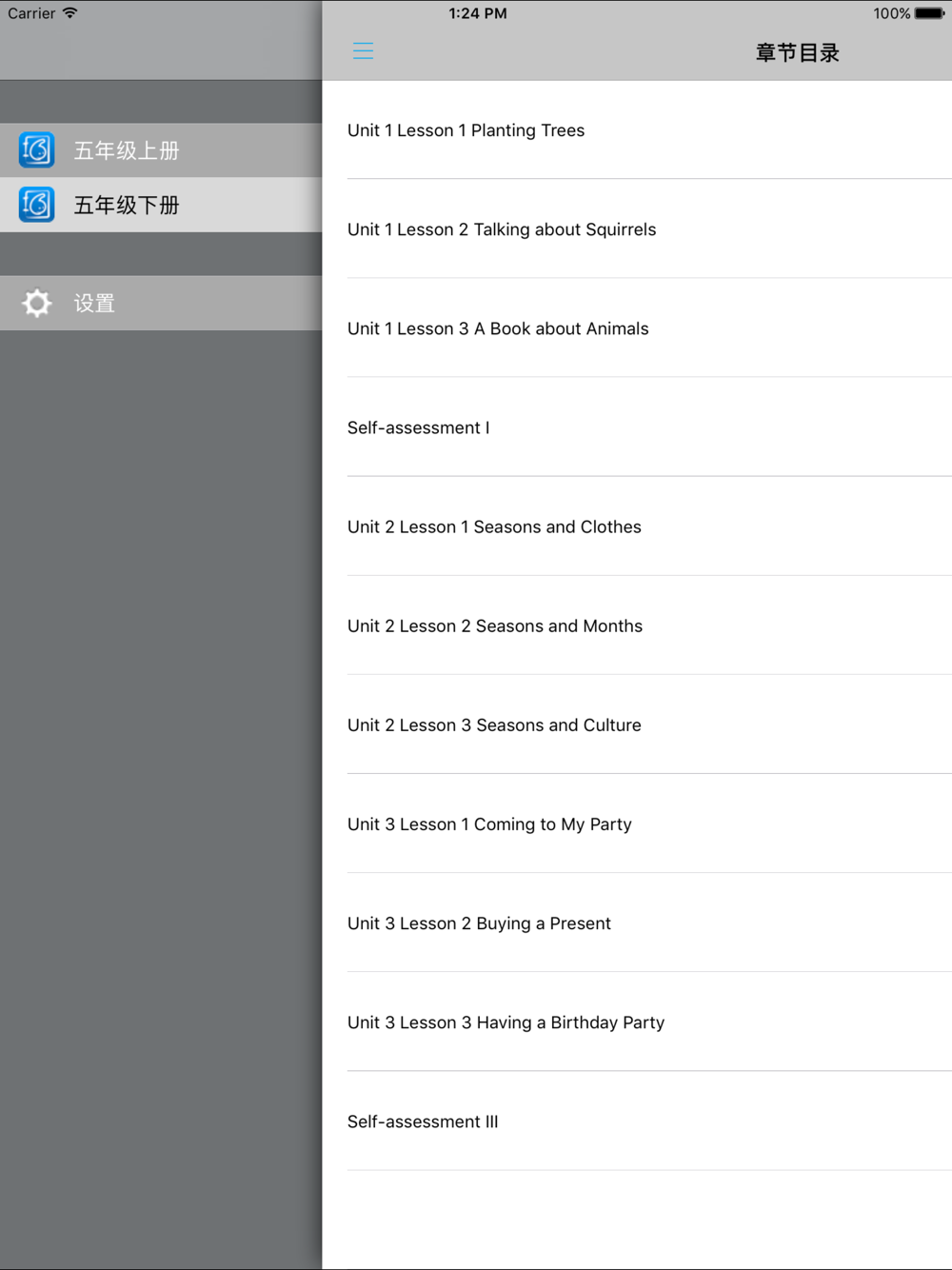952x1270 pixels.
Task: Open Self-assessment III chapter
Action: click(637, 1121)
